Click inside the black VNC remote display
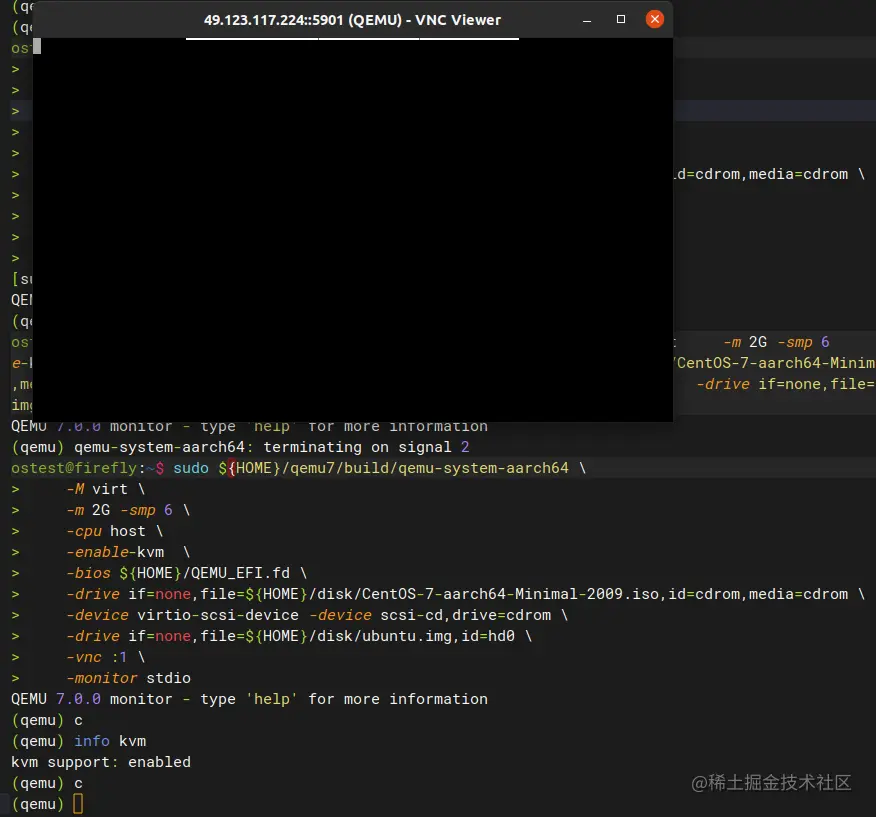This screenshot has width=876, height=817. (x=353, y=229)
